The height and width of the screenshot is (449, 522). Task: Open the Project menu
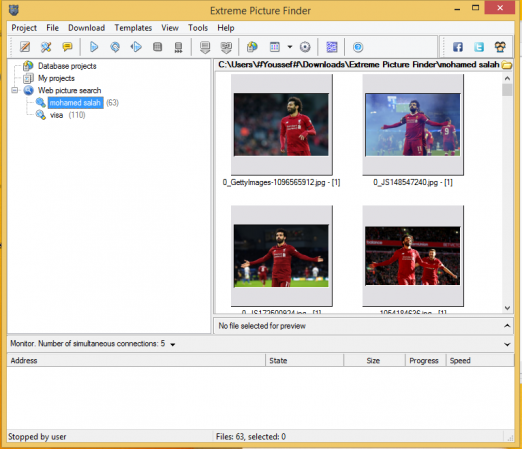24,28
